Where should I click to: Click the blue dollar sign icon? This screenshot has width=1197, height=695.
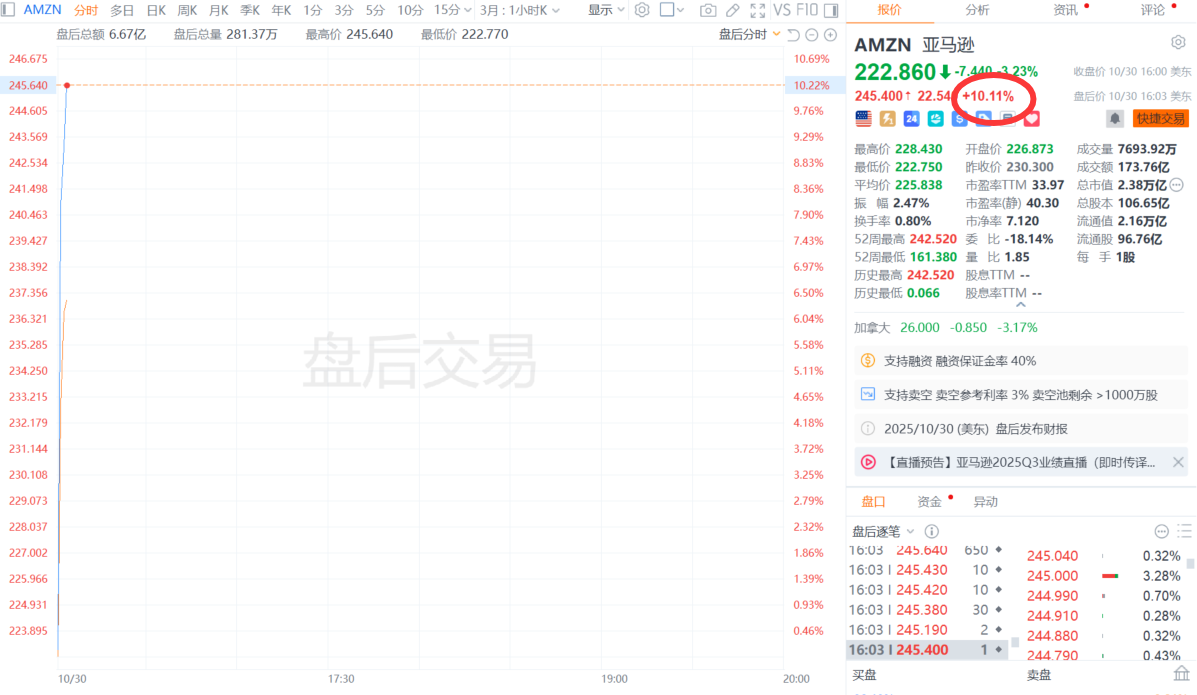pos(960,118)
